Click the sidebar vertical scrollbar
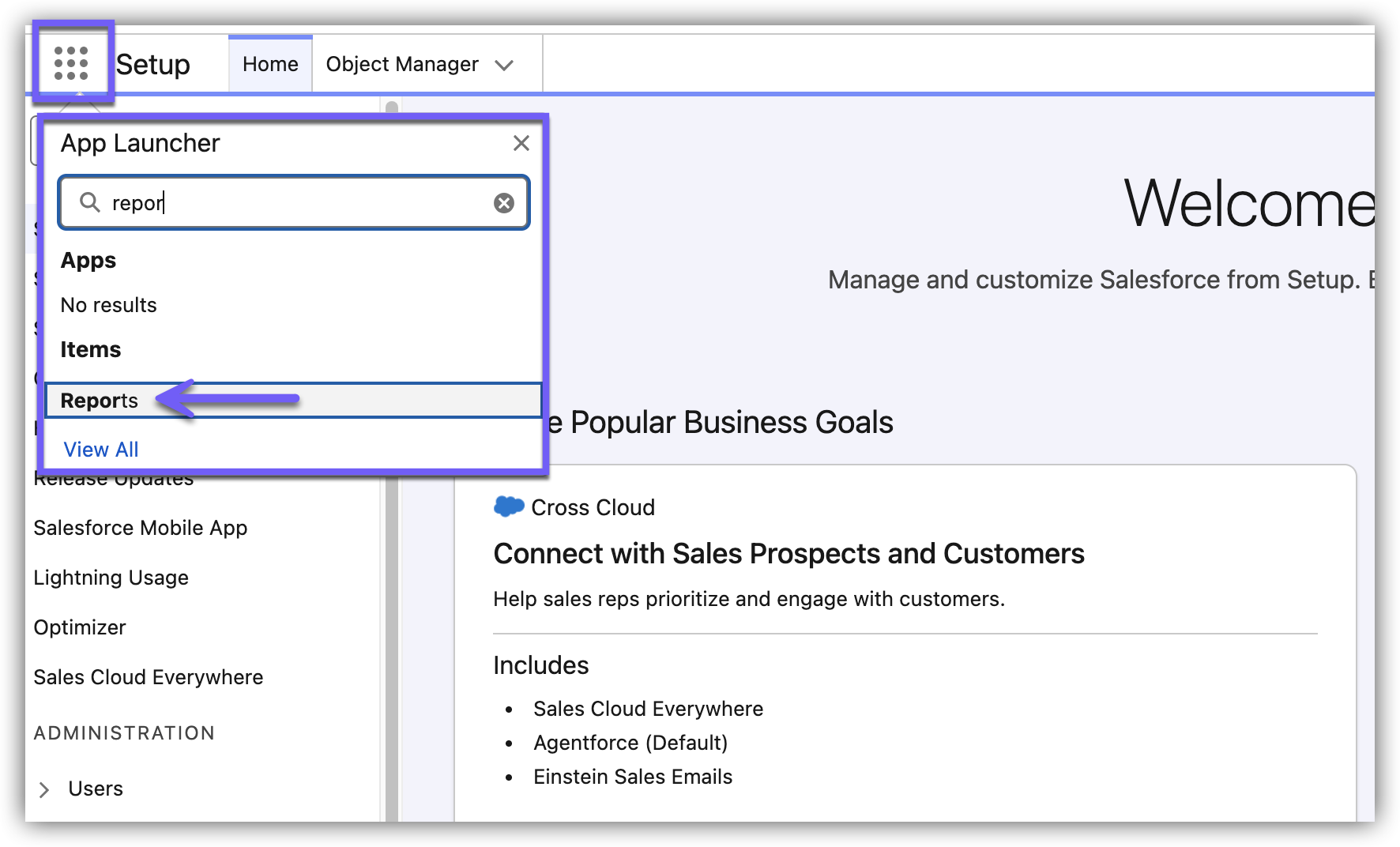This screenshot has width=1400, height=847. click(392, 632)
